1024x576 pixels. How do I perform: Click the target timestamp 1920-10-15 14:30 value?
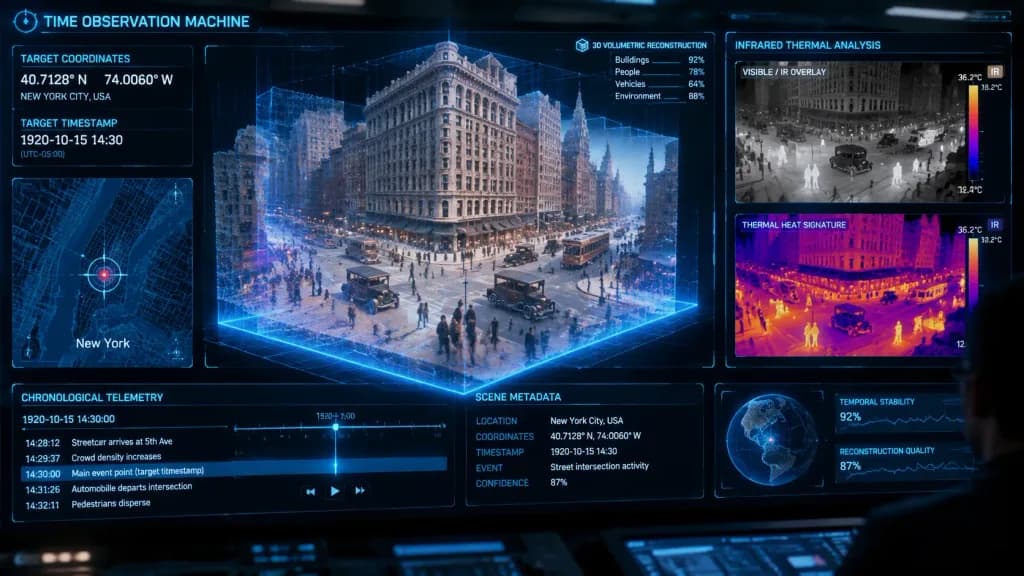pyautogui.click(x=71, y=140)
